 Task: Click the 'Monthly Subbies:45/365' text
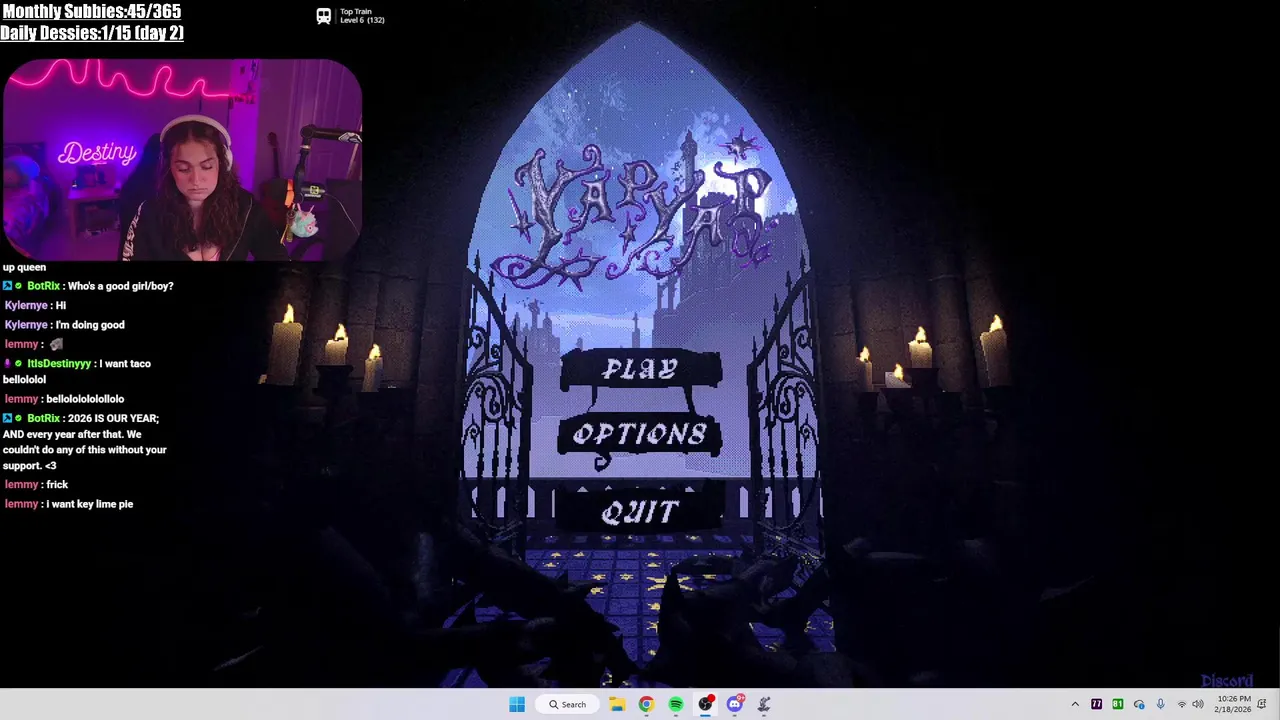[x=91, y=12]
